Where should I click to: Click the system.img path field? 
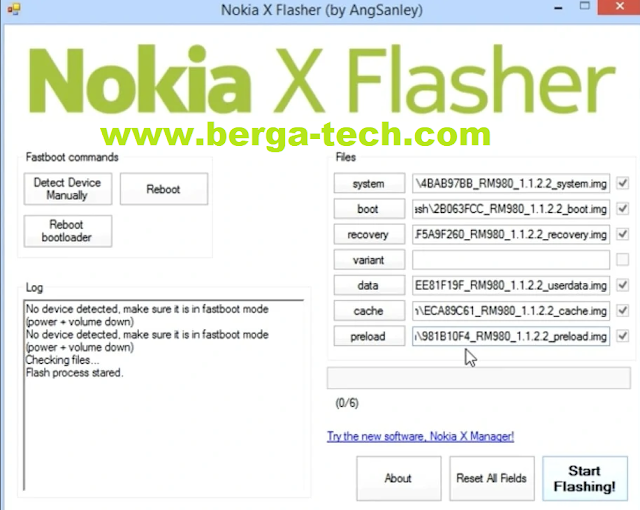click(511, 184)
